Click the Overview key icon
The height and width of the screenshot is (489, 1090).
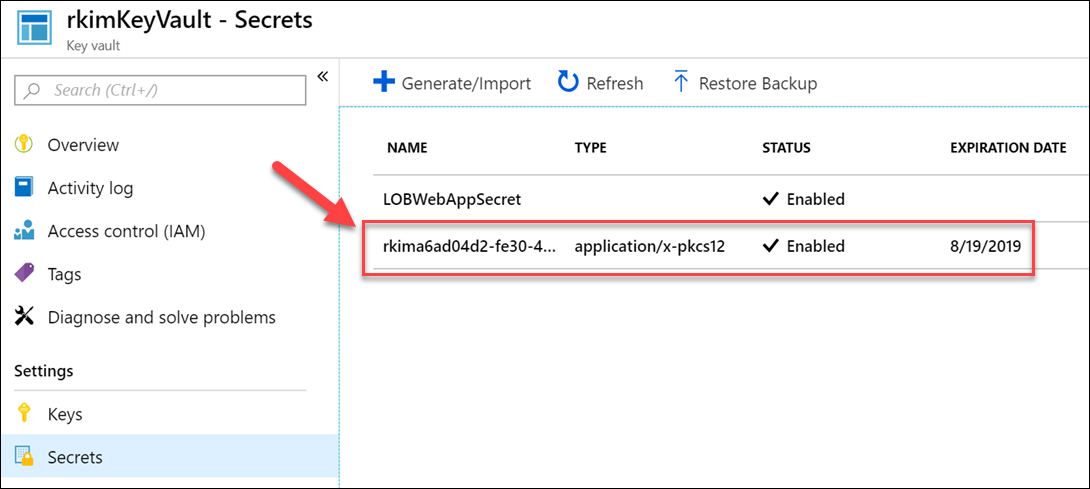(24, 145)
